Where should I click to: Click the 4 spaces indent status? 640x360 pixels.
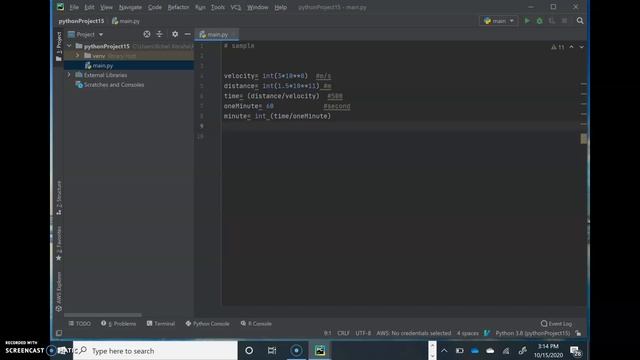467,333
